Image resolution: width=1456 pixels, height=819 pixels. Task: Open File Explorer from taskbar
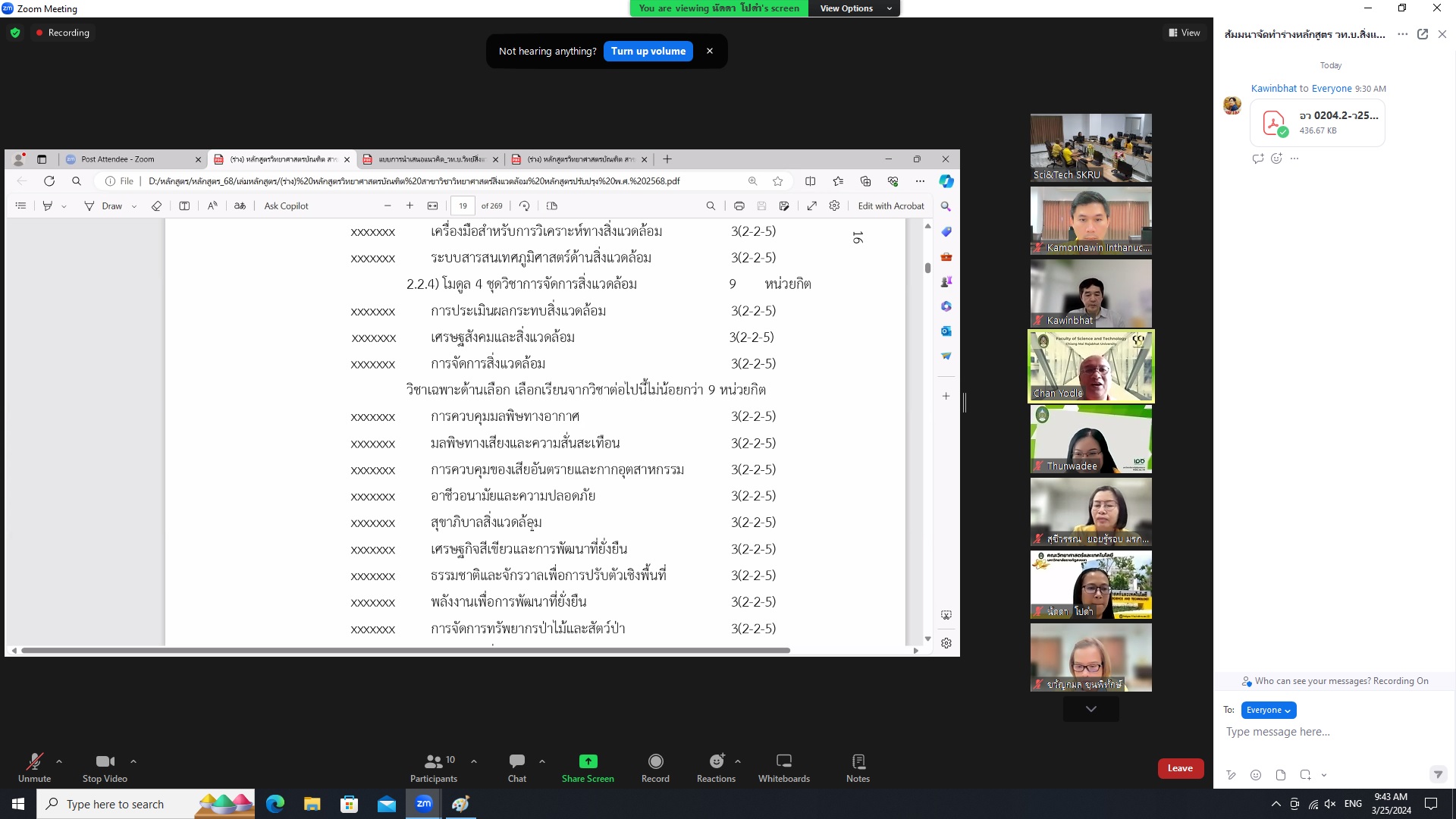click(312, 804)
